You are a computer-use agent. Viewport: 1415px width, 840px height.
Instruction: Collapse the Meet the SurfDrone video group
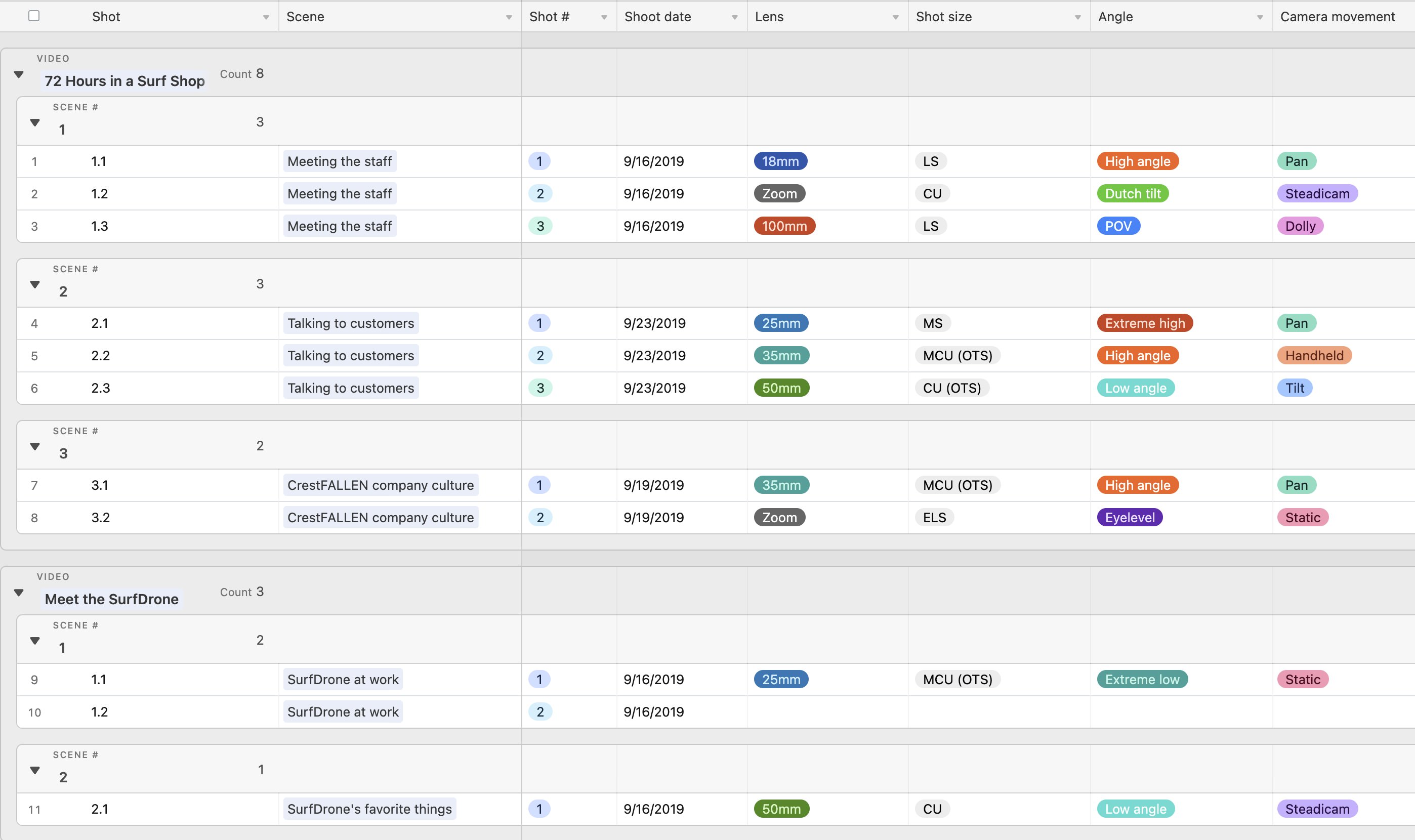click(x=19, y=593)
